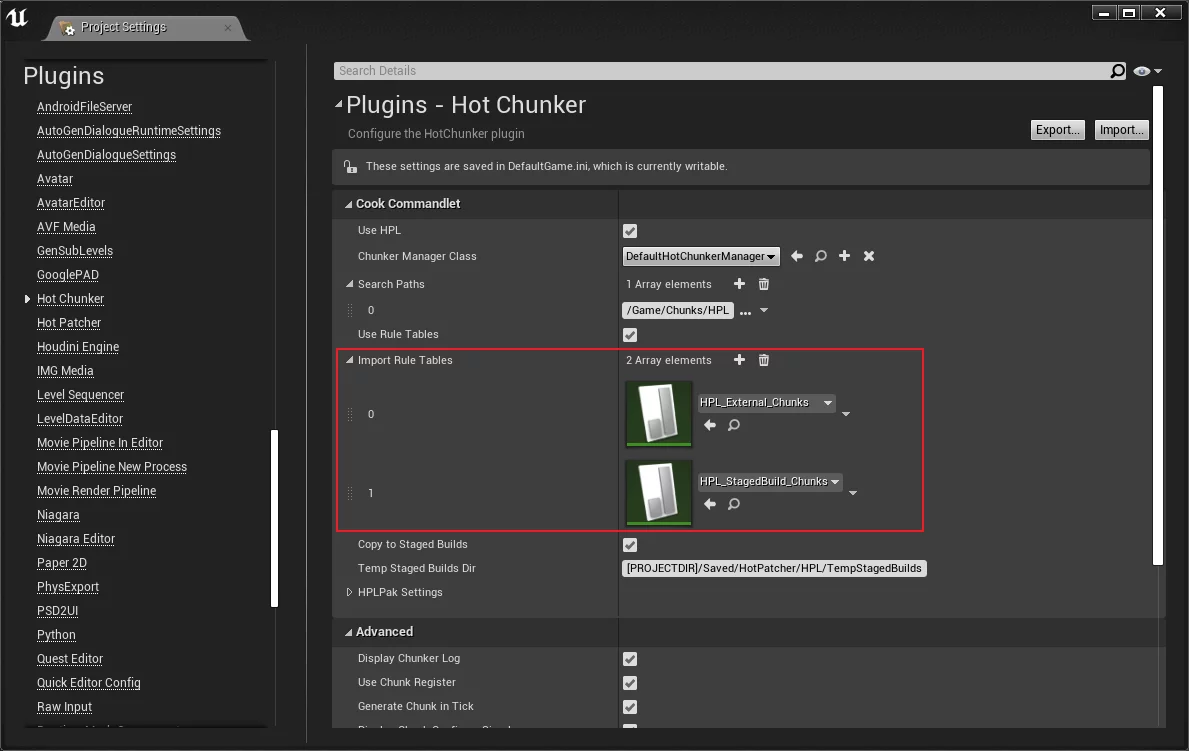The width and height of the screenshot is (1189, 751).
Task: Remove all Import Rule Tables elements
Action: 764,360
